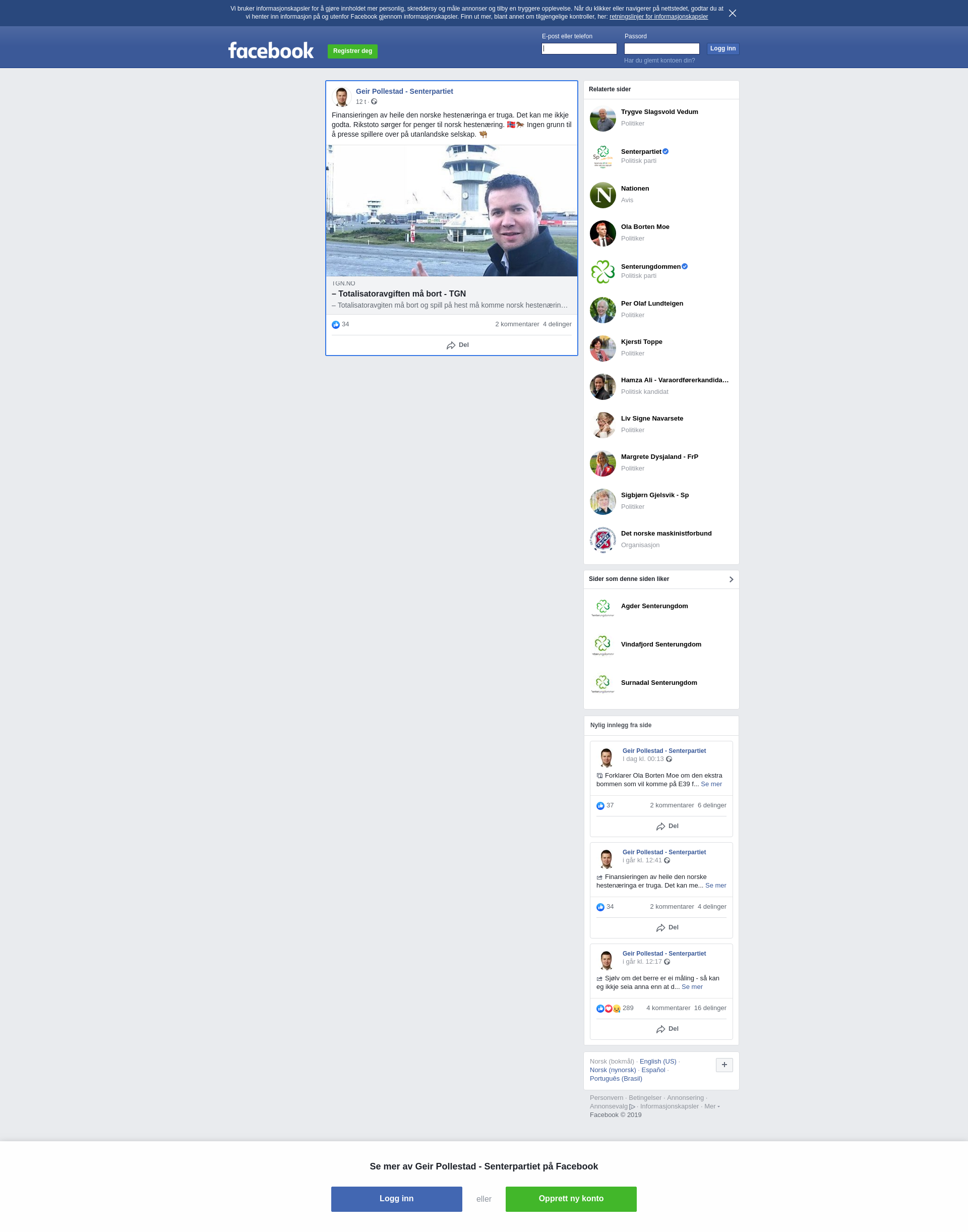
Task: Switch language to Norsk (nynorsk)
Action: click(x=613, y=1070)
